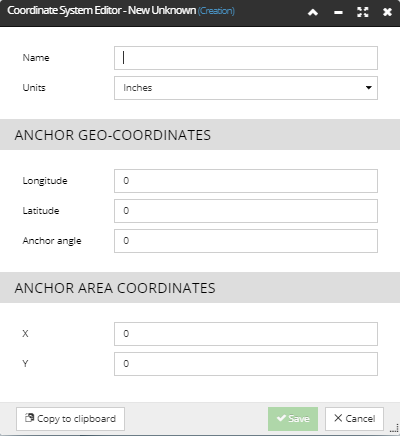Close the Coordinate System Editor dialog
The height and width of the screenshot is (436, 400).
387,12
